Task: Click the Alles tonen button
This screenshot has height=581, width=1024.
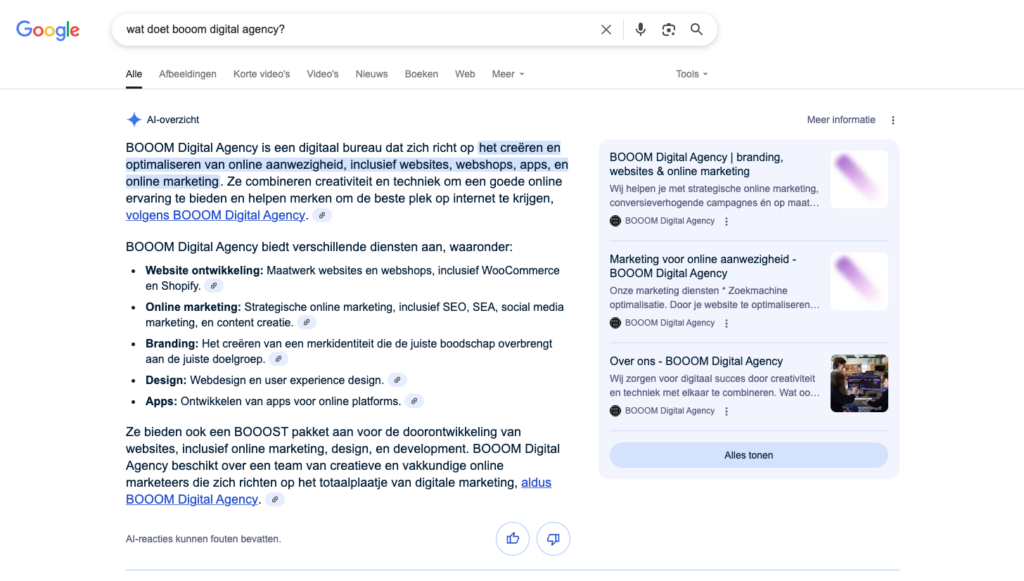Action: (748, 455)
